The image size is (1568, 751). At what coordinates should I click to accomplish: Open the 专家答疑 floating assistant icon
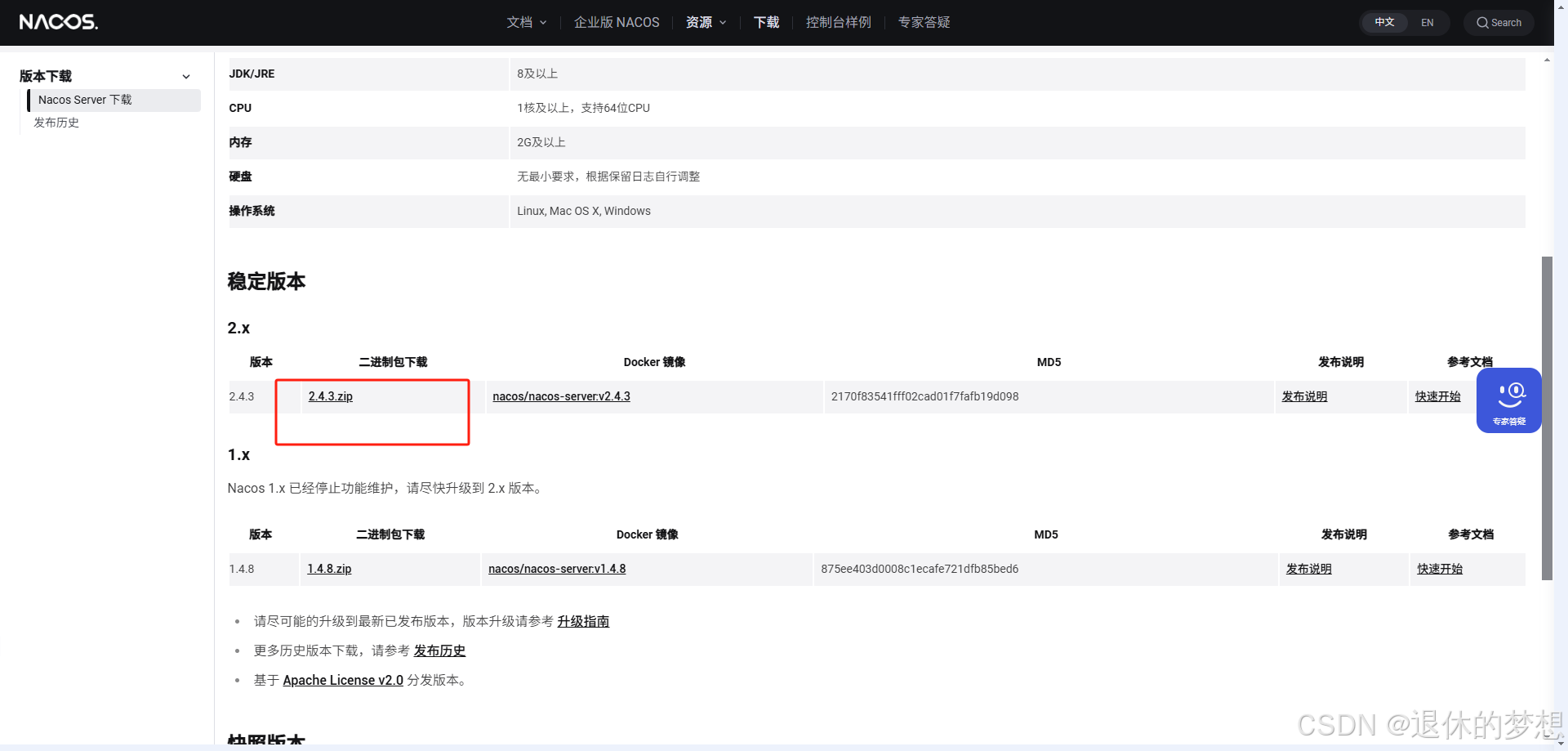click(1508, 400)
